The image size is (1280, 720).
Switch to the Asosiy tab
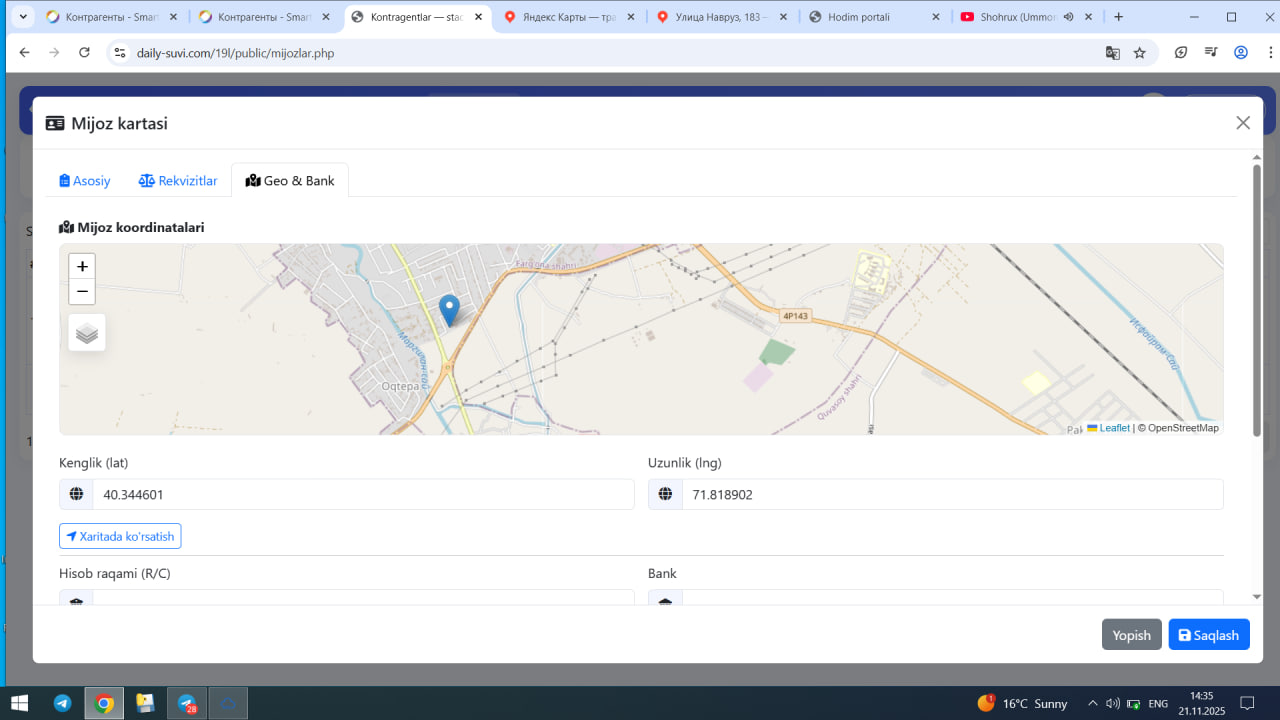[85, 181]
